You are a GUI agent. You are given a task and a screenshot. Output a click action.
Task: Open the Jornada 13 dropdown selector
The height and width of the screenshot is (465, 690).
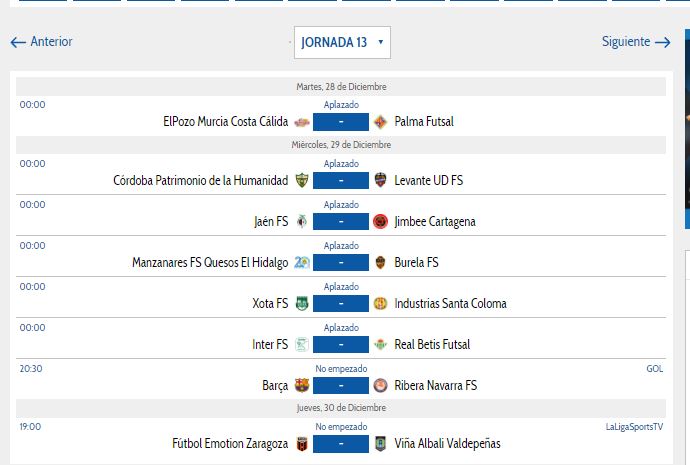tap(341, 42)
